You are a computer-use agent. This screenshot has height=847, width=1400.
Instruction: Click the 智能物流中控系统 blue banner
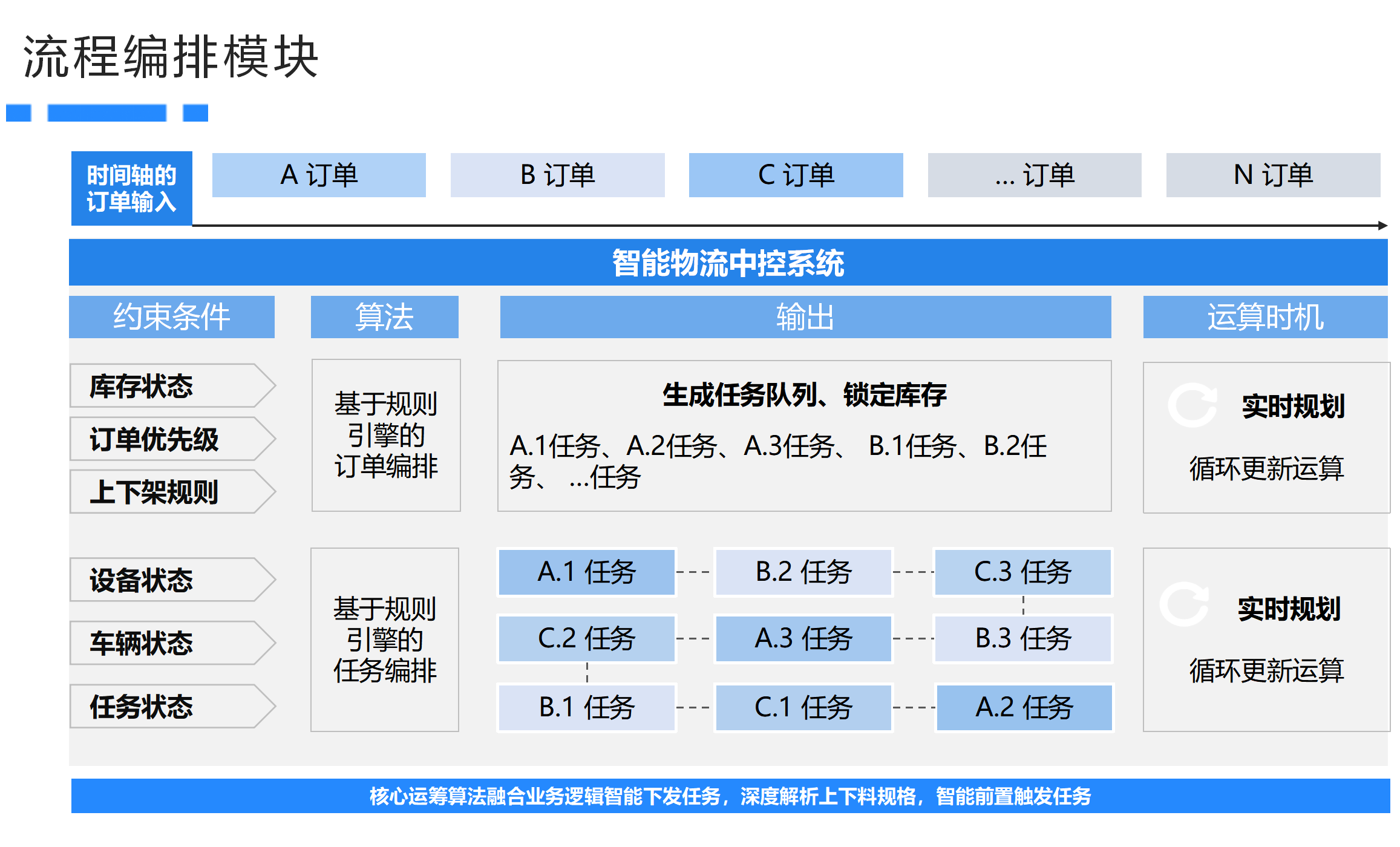(x=728, y=263)
